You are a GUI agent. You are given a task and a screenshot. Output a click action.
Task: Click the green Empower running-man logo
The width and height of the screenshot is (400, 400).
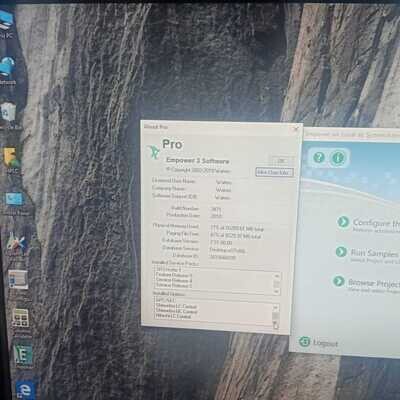point(154,152)
